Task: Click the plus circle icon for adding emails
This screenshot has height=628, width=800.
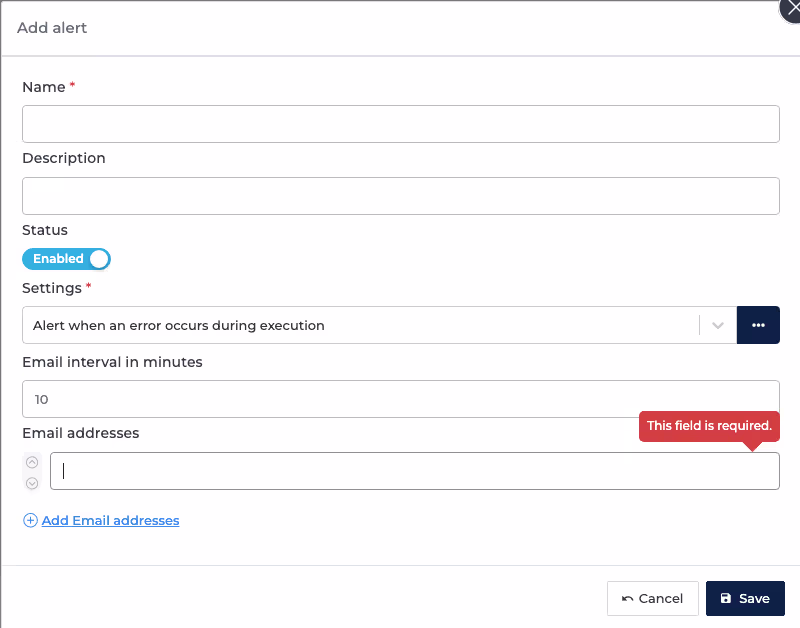Action: click(x=30, y=520)
